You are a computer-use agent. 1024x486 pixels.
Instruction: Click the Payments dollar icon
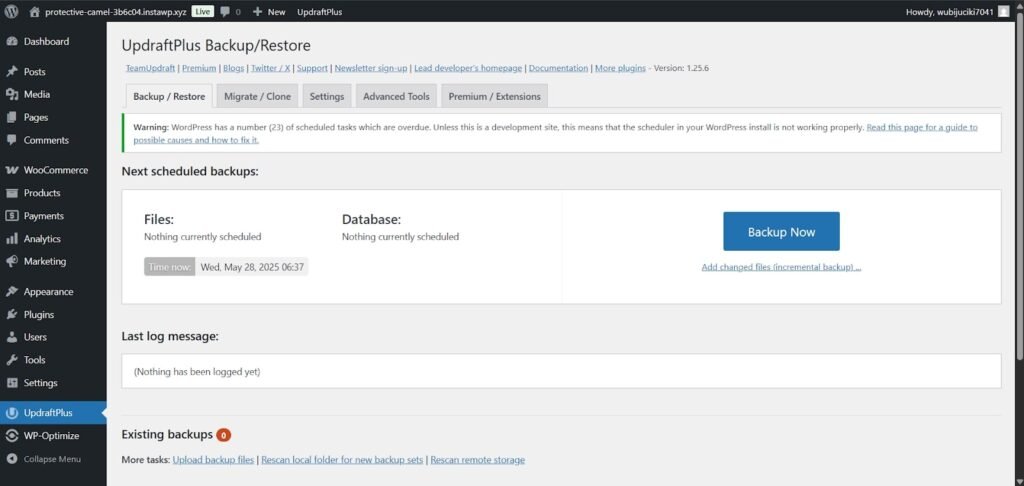11,216
